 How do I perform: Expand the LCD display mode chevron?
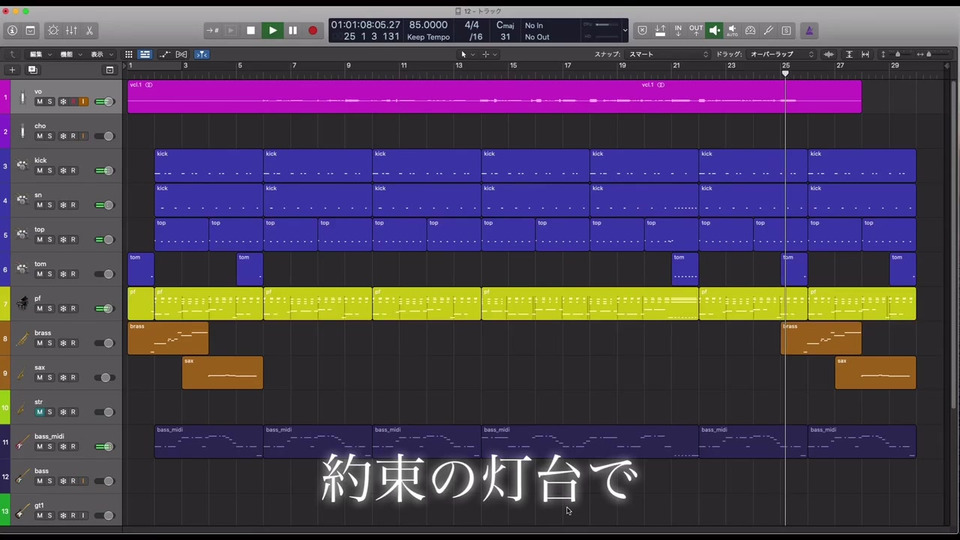coord(624,30)
